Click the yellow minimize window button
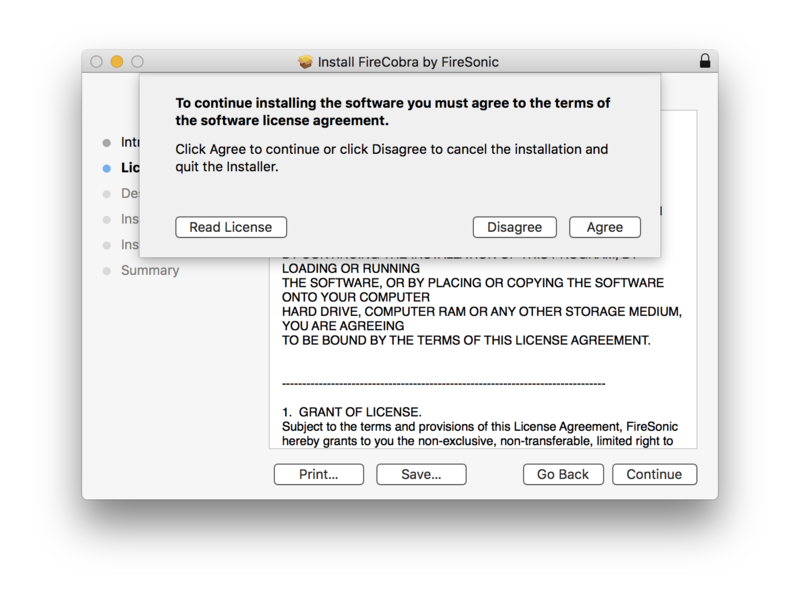Viewport: 800px width, 600px height. (117, 62)
